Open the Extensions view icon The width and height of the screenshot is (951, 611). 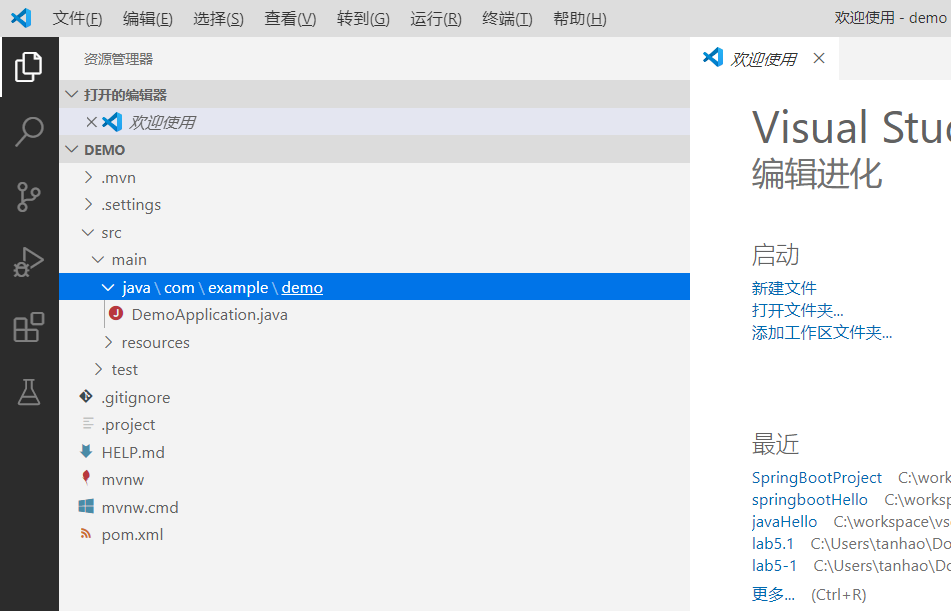click(x=29, y=328)
